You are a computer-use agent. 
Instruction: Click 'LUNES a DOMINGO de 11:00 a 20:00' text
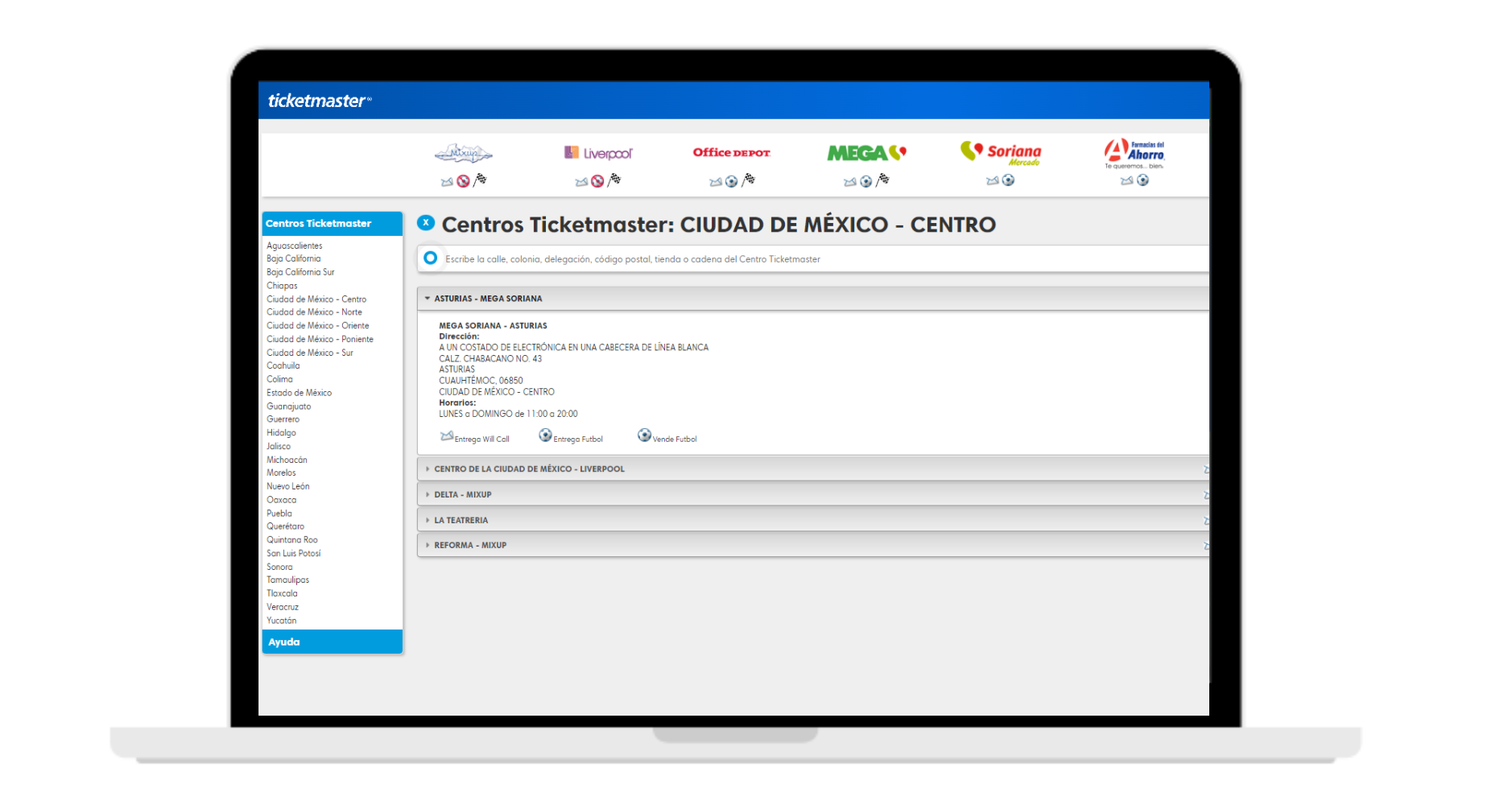point(508,414)
